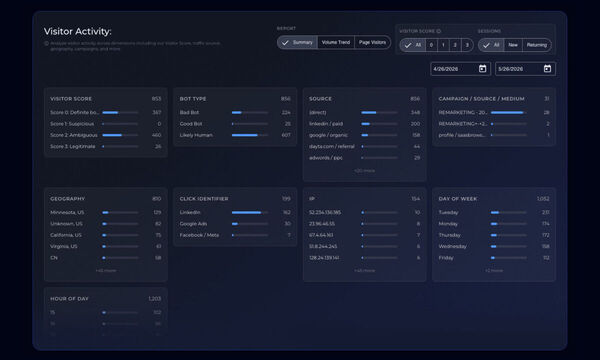Select CN in Geography

106,258
